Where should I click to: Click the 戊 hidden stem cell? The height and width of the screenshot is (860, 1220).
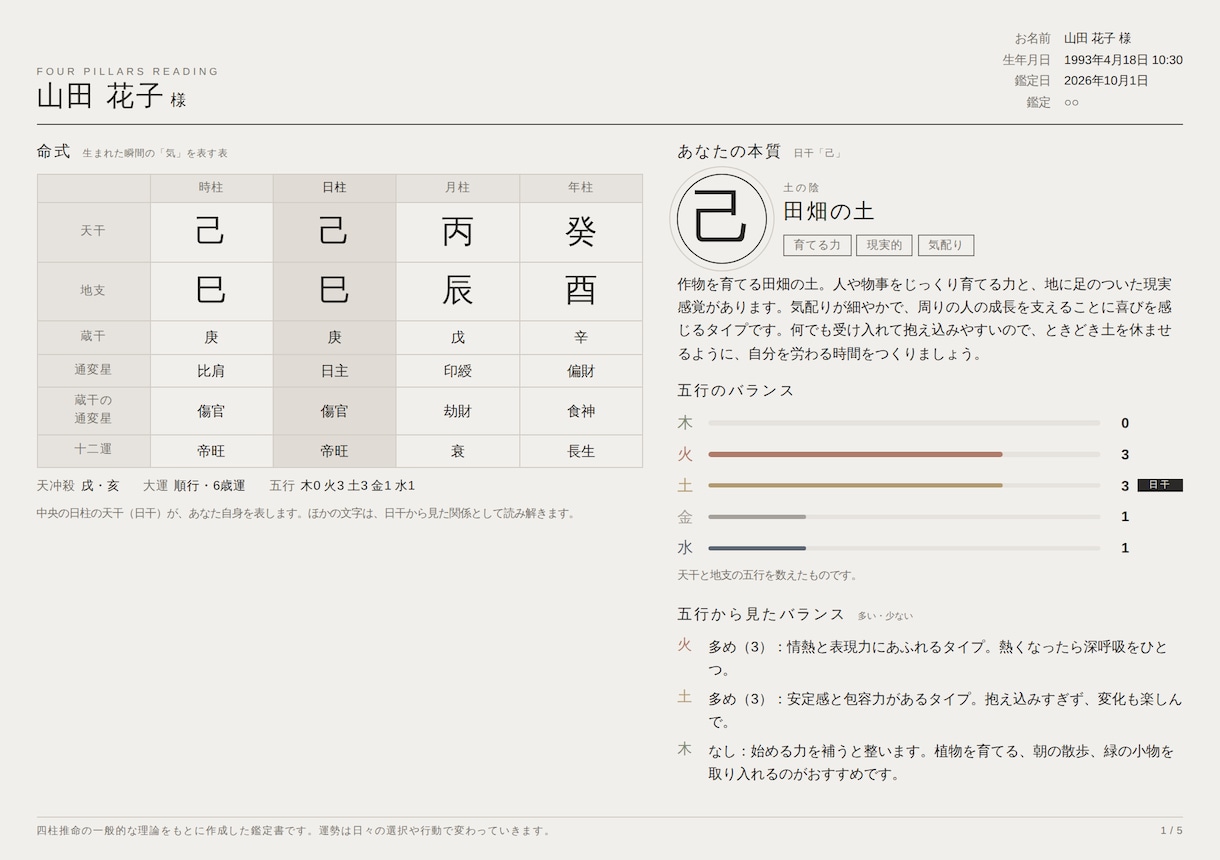(457, 337)
